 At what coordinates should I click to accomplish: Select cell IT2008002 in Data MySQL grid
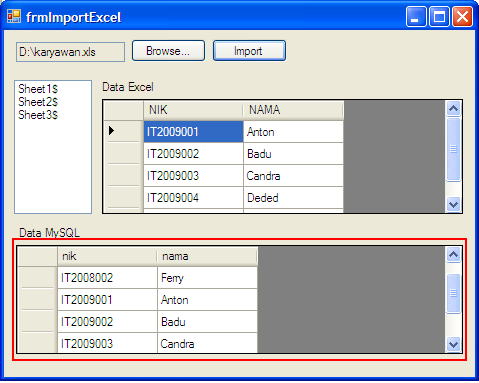coord(107,278)
